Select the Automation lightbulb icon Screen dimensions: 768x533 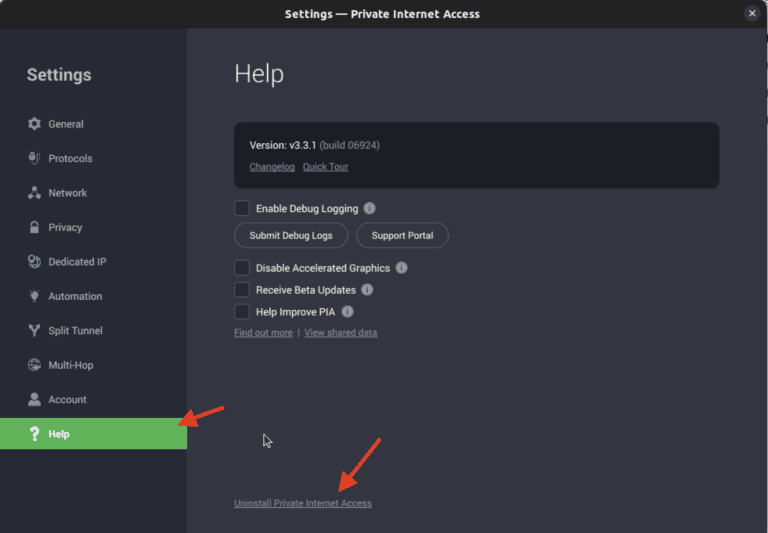pyautogui.click(x=35, y=296)
